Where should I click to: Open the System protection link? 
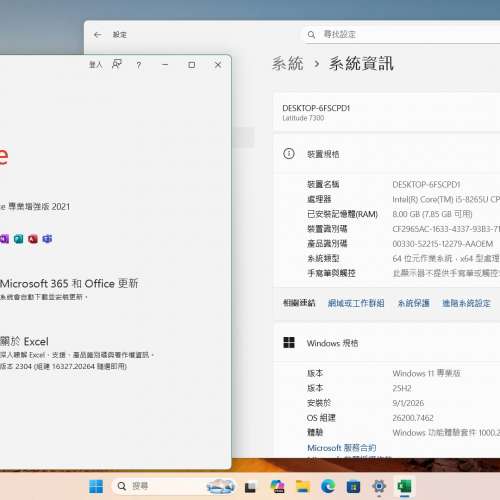coord(413,303)
